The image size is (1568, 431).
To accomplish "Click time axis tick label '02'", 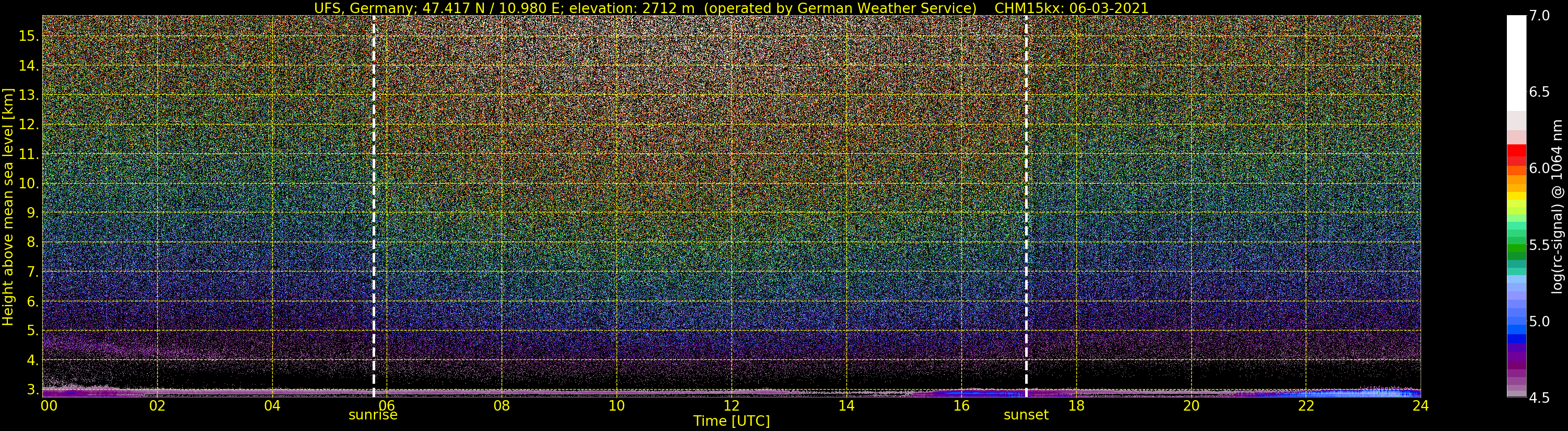I will [158, 405].
